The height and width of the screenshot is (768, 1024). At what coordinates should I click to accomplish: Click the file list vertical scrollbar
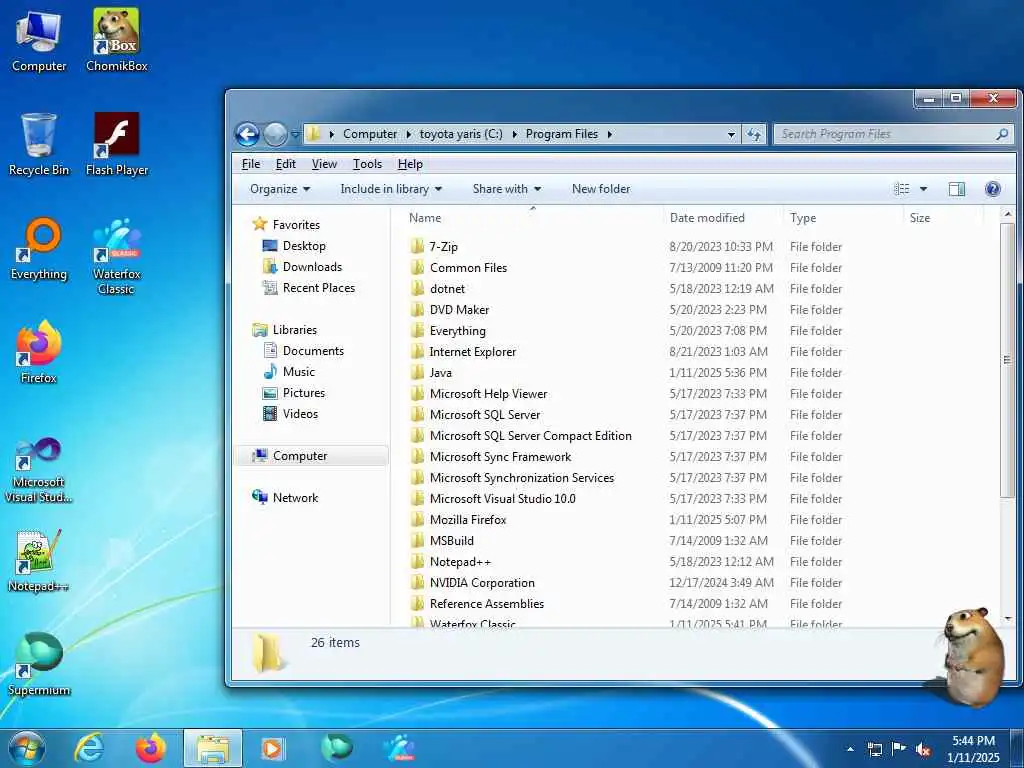1007,359
